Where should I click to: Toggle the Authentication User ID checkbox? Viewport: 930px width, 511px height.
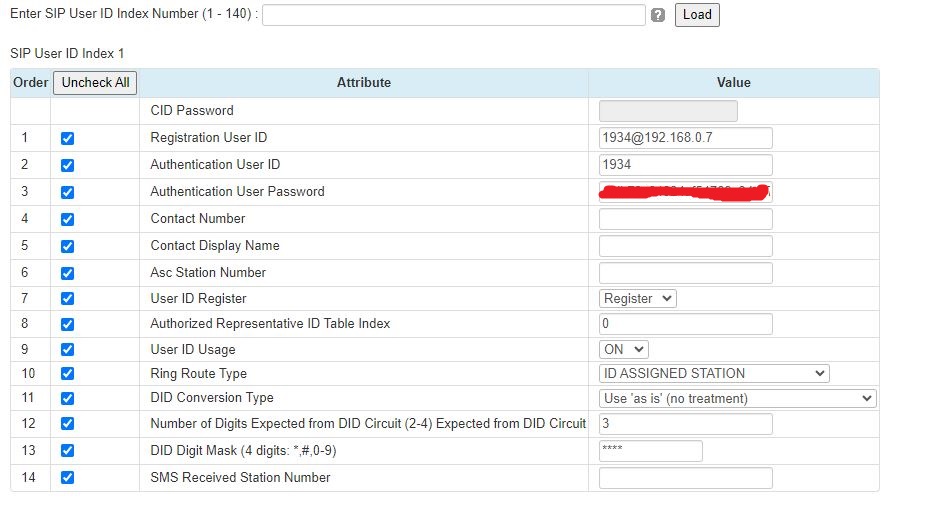[67, 165]
